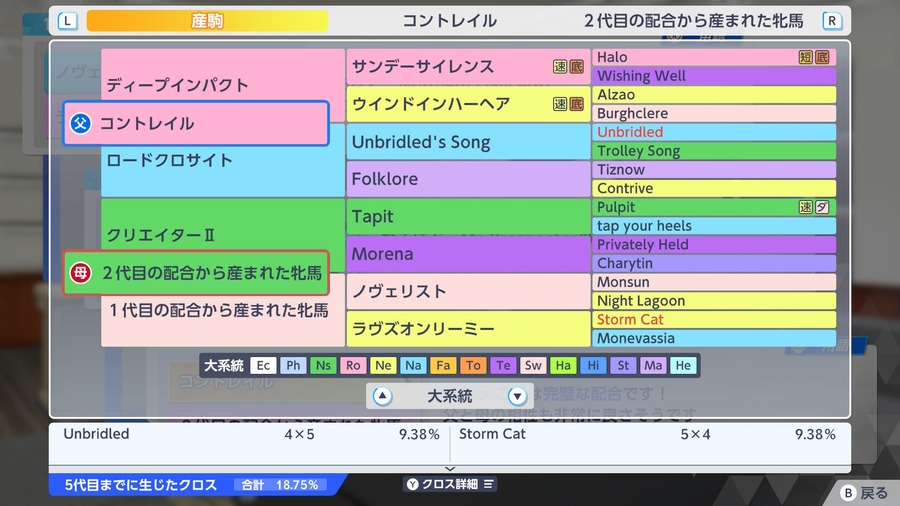Click the speed icon on Pulpit row
Screen dimensions: 900x506
[x=806, y=207]
